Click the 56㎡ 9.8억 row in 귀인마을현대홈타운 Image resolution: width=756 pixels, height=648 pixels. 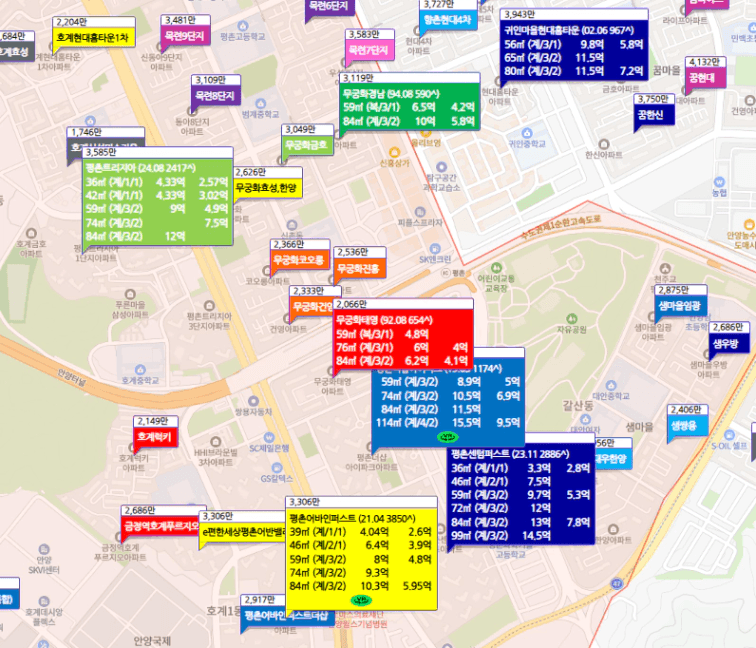tap(574, 44)
